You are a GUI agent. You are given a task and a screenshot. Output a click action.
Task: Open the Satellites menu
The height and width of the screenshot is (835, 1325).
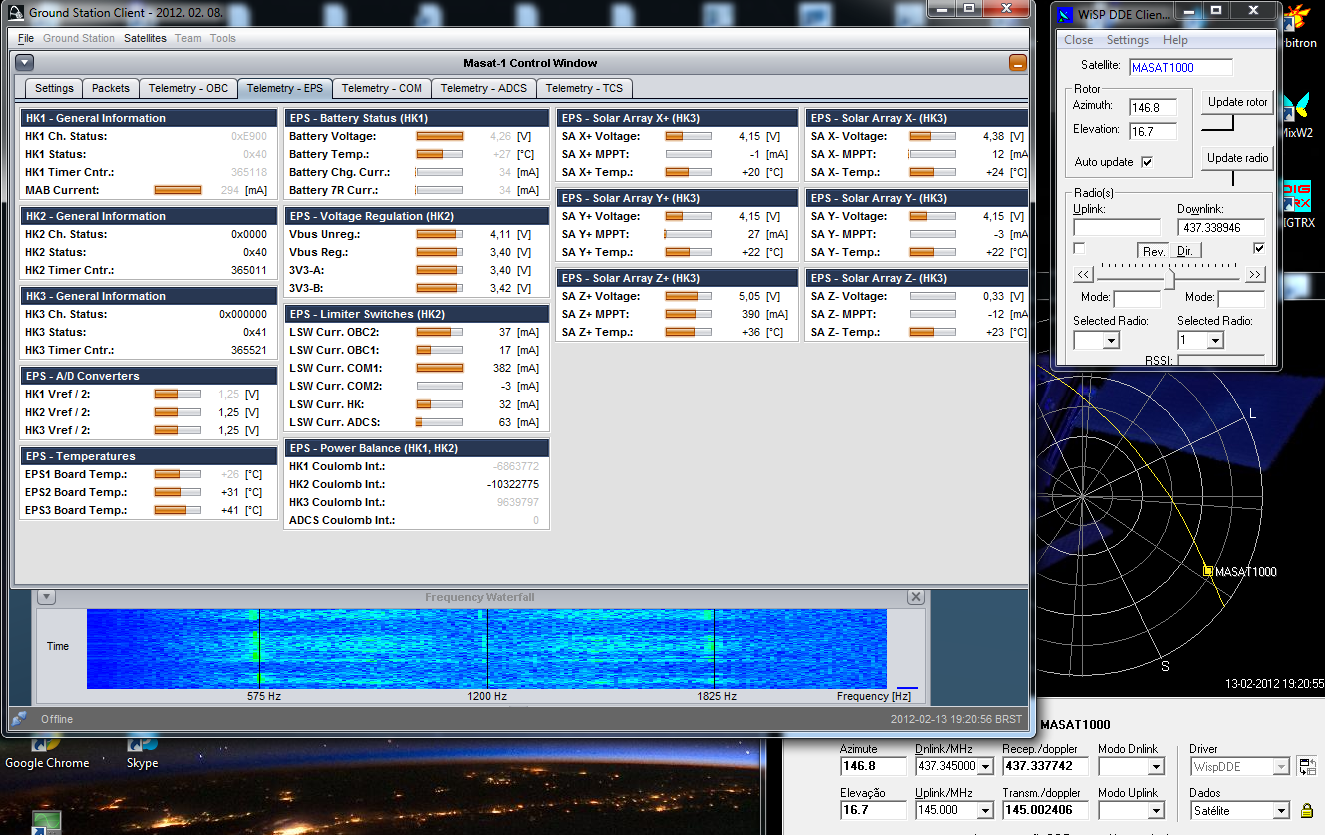[x=145, y=38]
